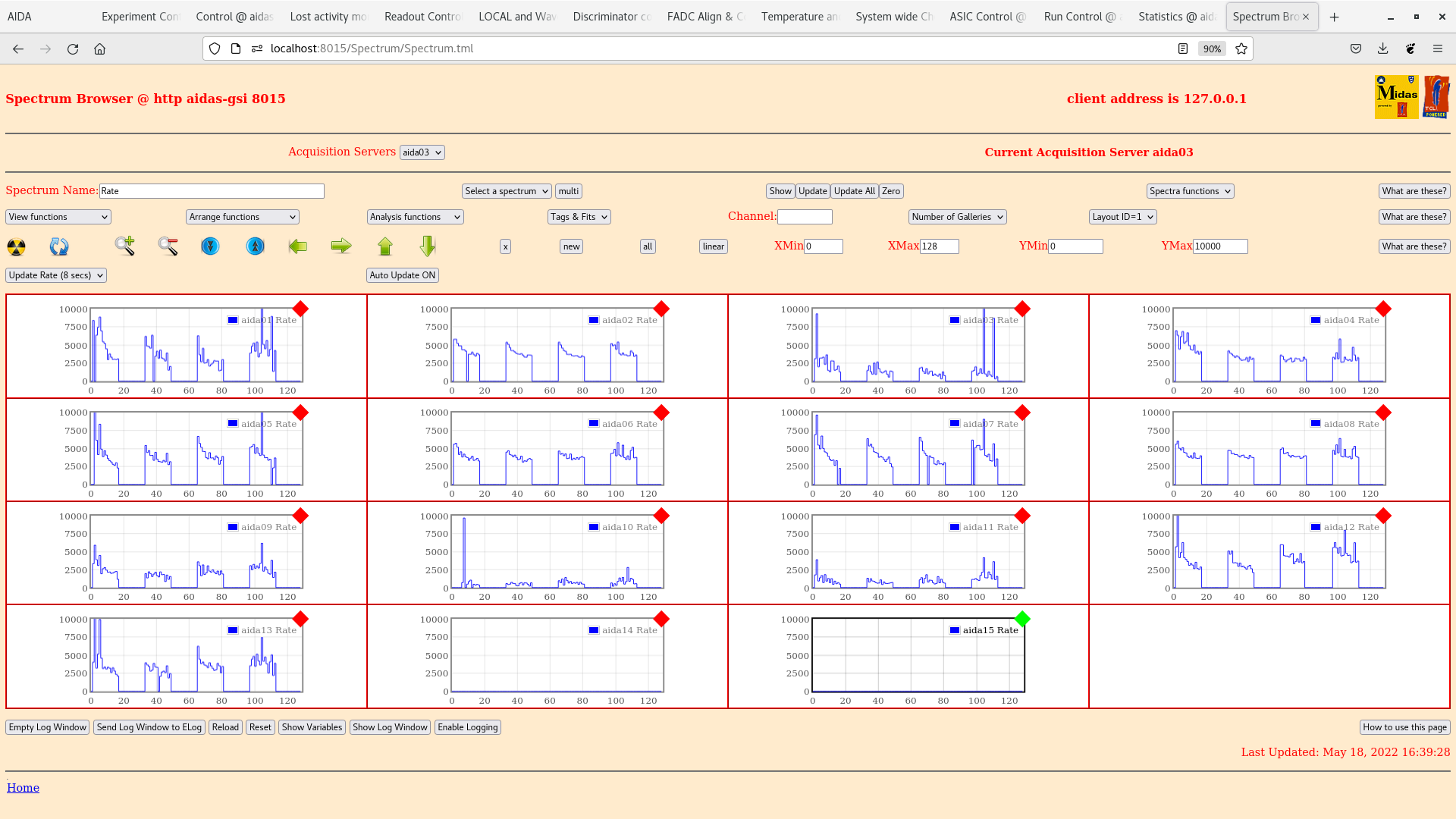Click the green left arrow icon
This screenshot has height=819, width=1456.
(x=298, y=246)
